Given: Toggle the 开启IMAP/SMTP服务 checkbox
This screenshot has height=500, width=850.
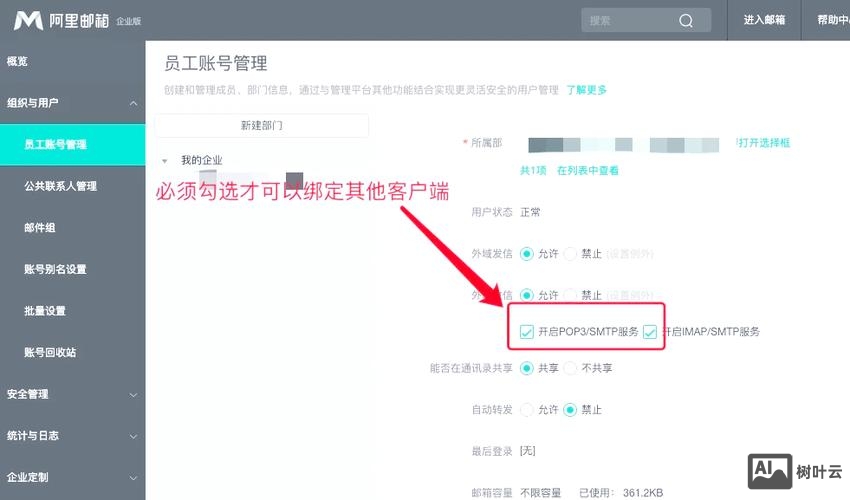Looking at the screenshot, I should pyautogui.click(x=650, y=331).
